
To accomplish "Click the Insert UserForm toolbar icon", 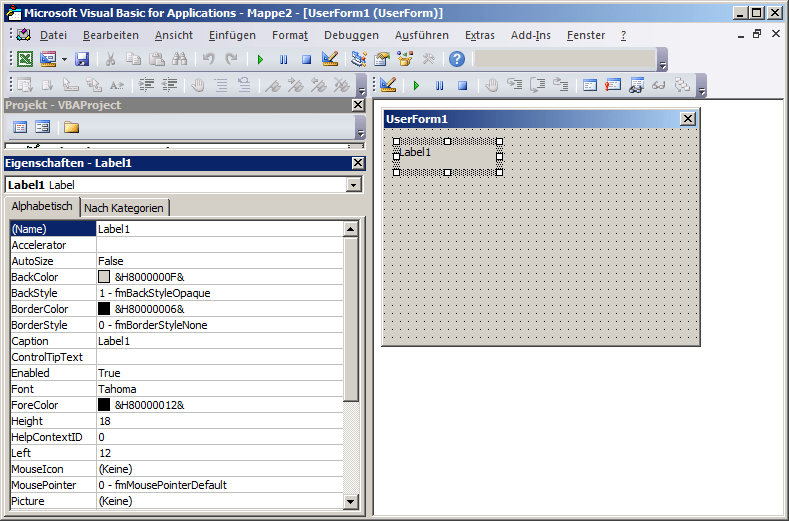I will pos(48,59).
